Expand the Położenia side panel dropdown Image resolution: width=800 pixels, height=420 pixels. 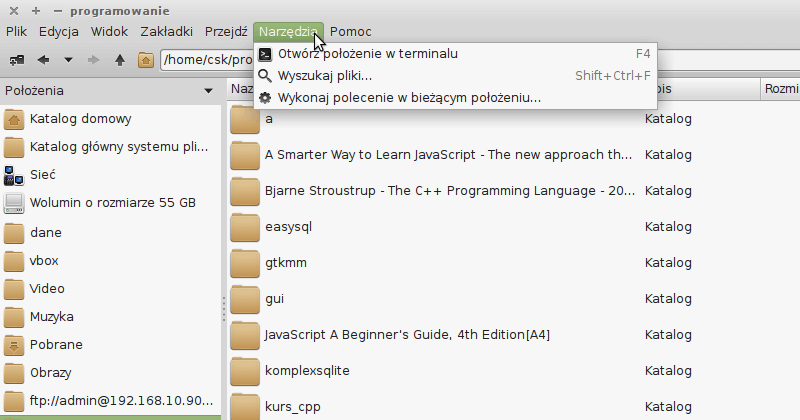pos(208,91)
